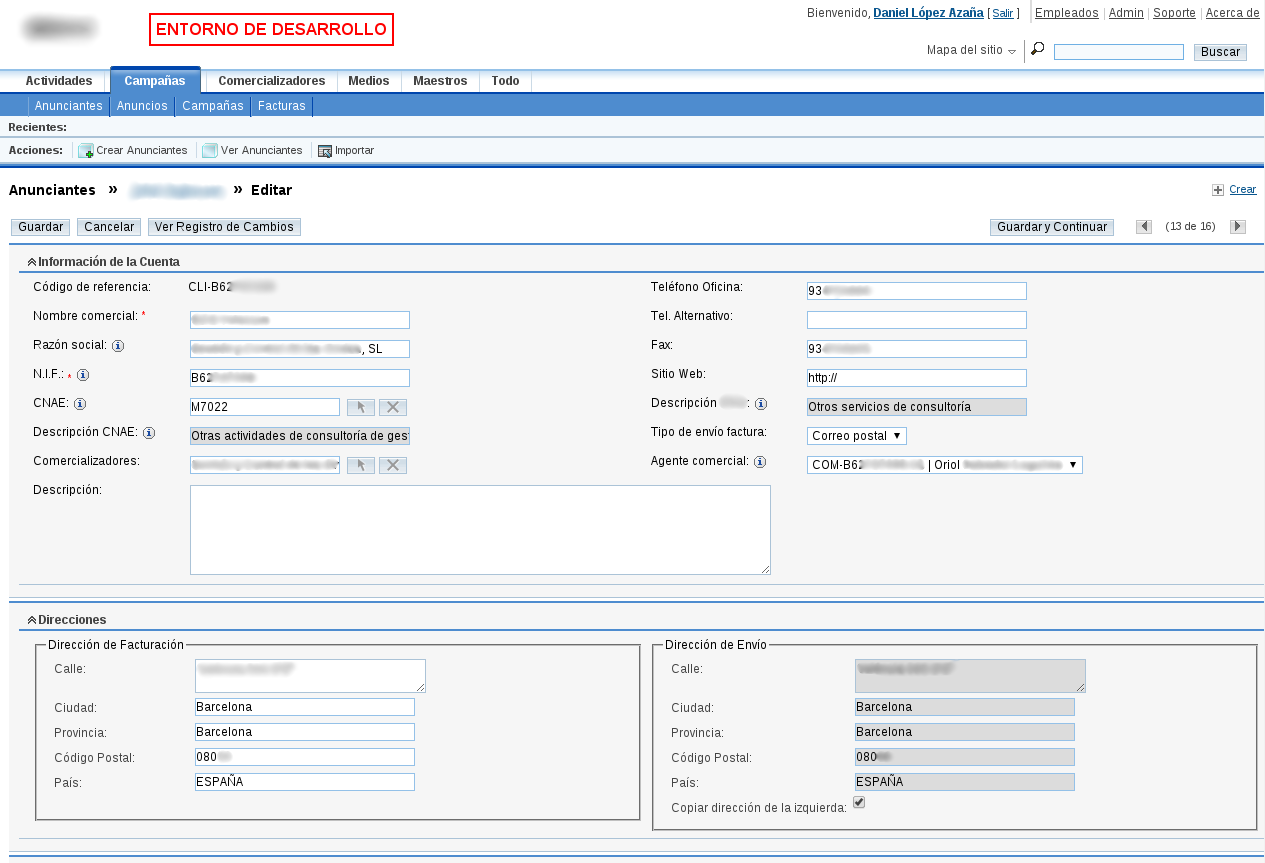This screenshot has width=1265, height=863.
Task: Open the Facturas subtab
Action: tap(281, 105)
